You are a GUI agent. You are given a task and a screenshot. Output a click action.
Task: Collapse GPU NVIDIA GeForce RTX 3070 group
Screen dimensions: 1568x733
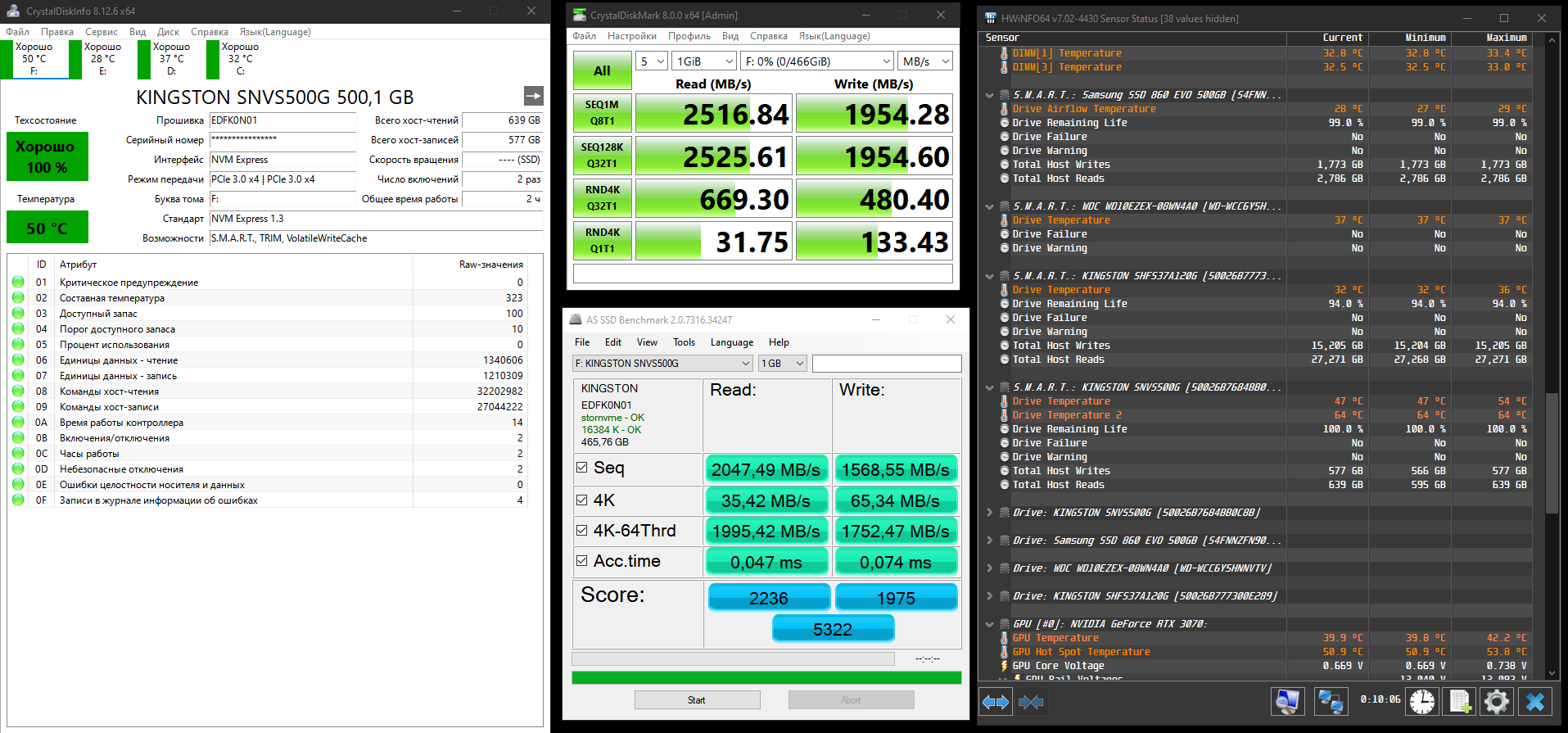[990, 624]
